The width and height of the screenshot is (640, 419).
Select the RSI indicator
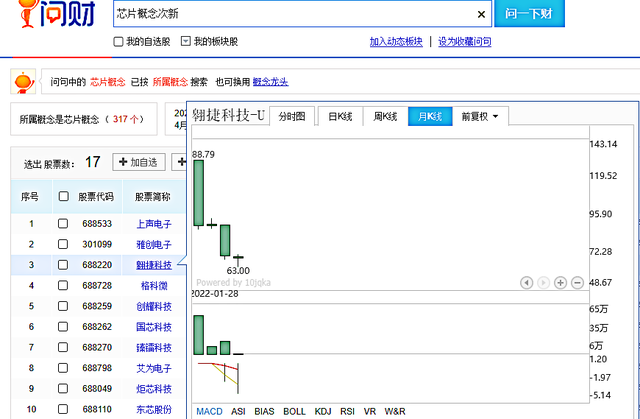coord(347,411)
